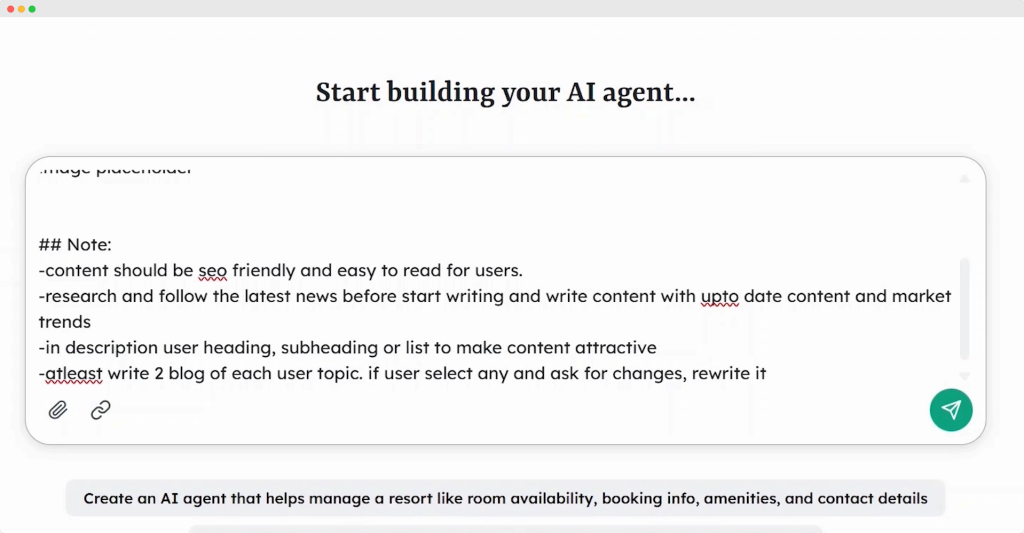The height and width of the screenshot is (533, 1024).
Task: Click the prompt box scroll-up arrow
Action: pyautogui.click(x=964, y=179)
